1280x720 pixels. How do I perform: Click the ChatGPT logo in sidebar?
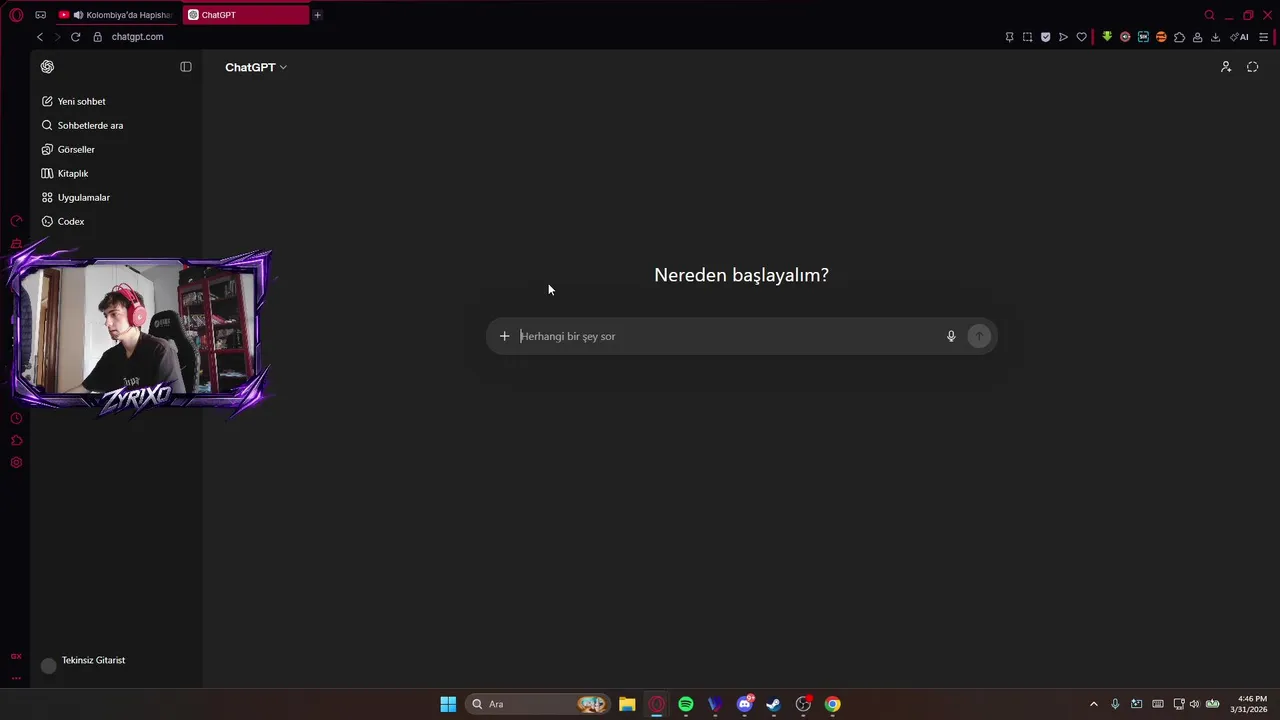pyautogui.click(x=47, y=67)
